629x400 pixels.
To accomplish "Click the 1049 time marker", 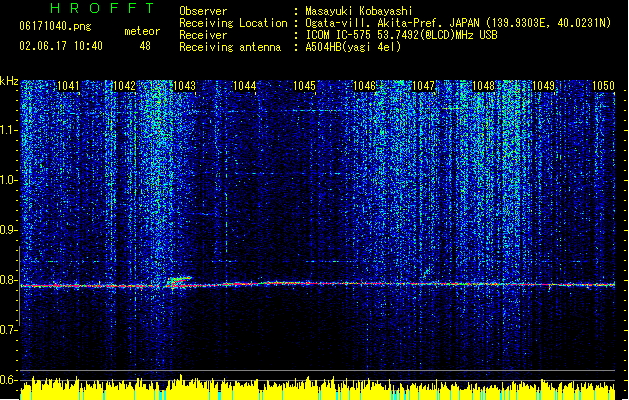I will 543,86.
